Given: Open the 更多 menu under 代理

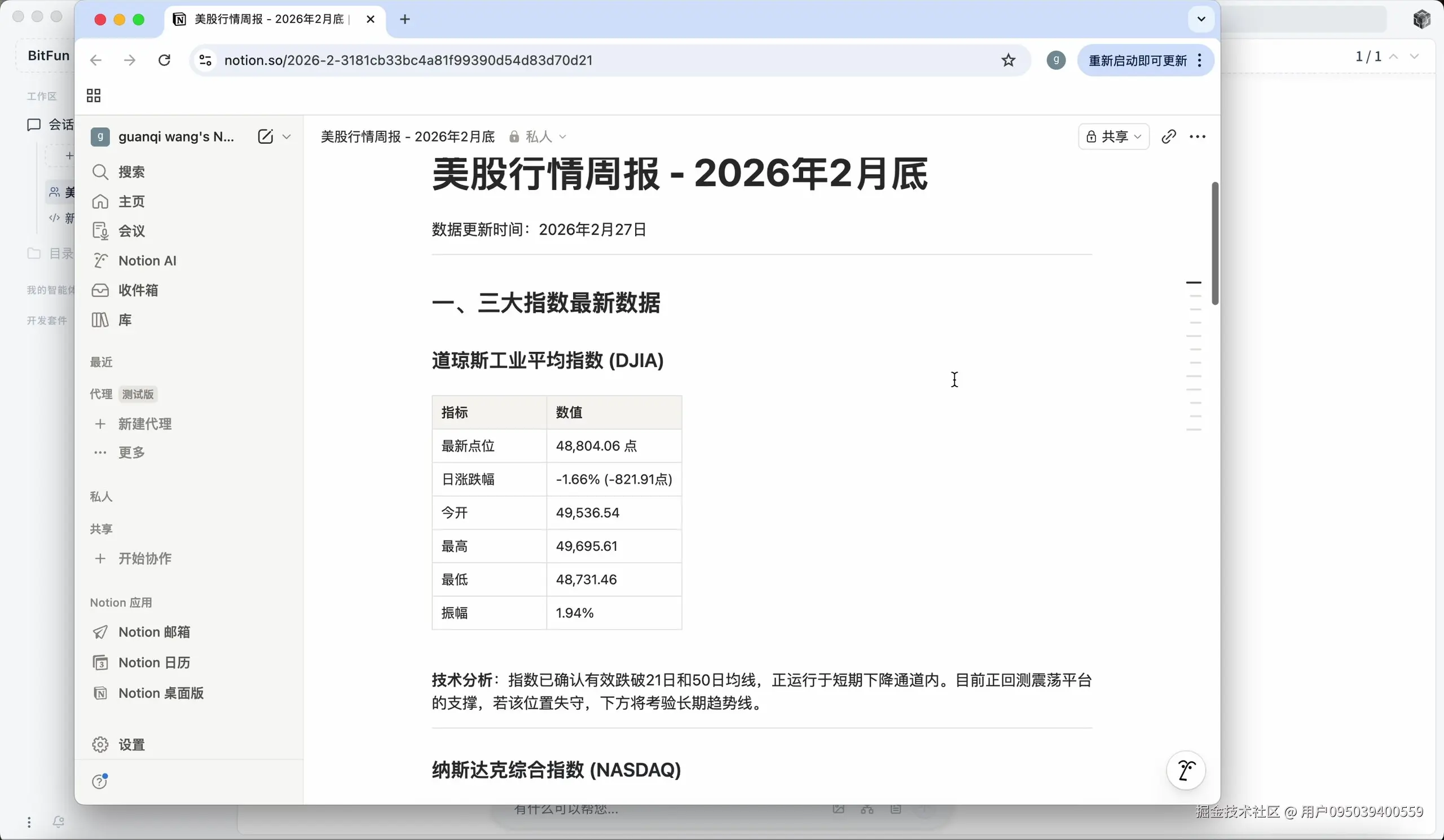Looking at the screenshot, I should 131,452.
